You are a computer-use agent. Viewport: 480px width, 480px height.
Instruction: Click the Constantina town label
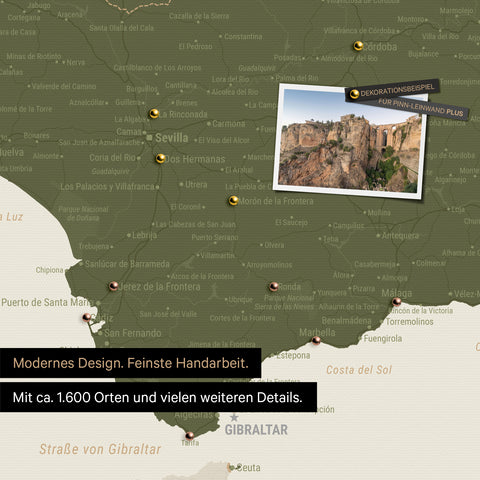[x=243, y=36]
